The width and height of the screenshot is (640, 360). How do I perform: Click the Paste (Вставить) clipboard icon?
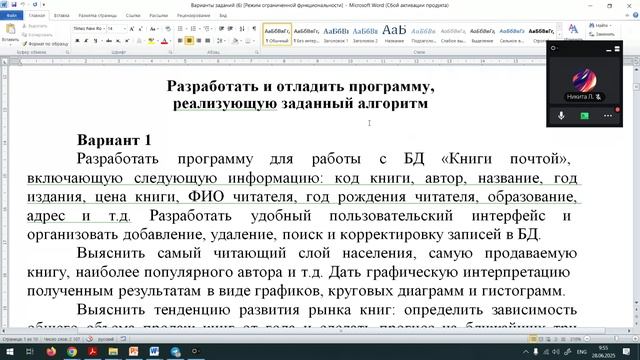tap(10, 29)
